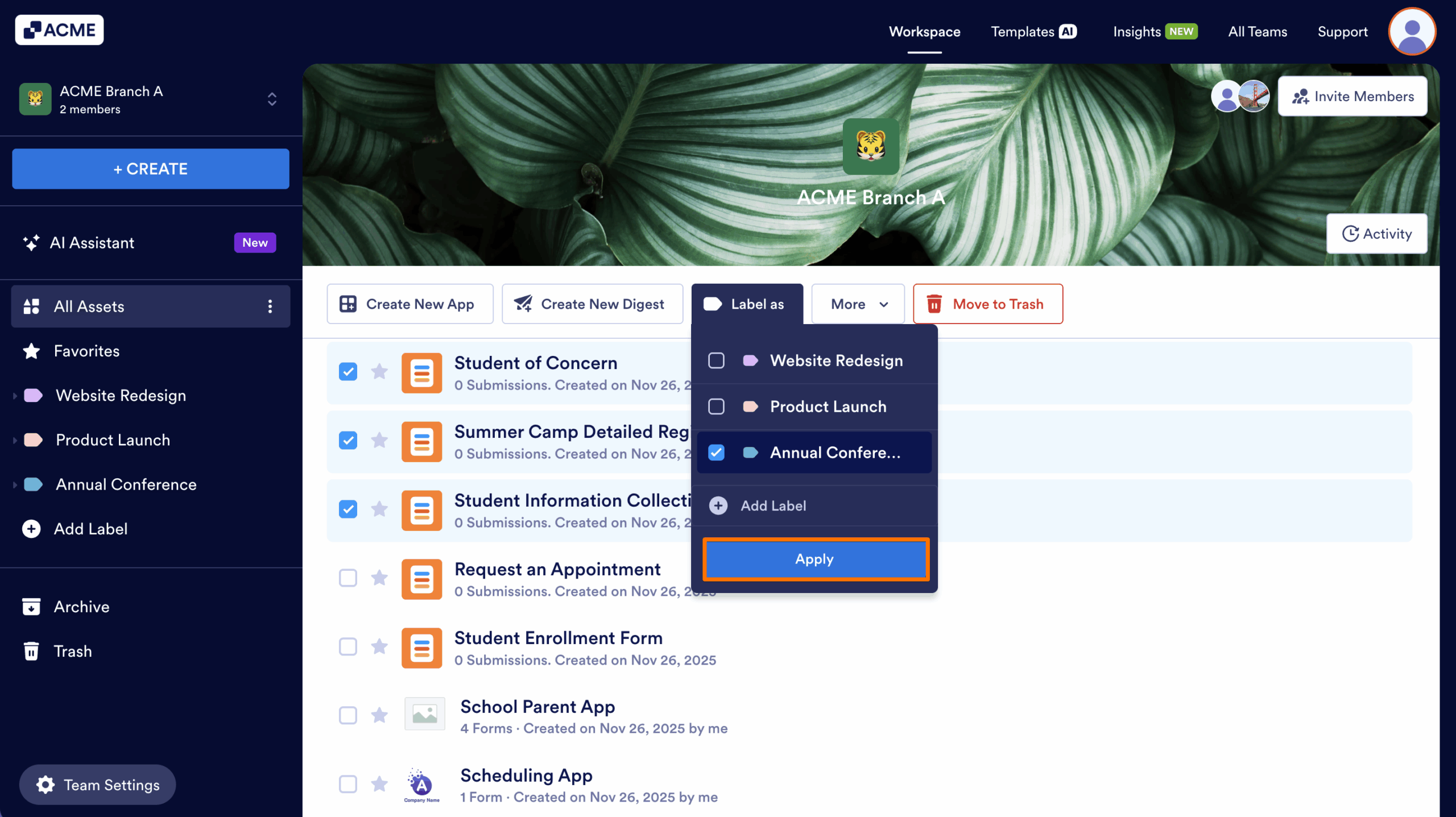Open the Insights menu item

1137,31
